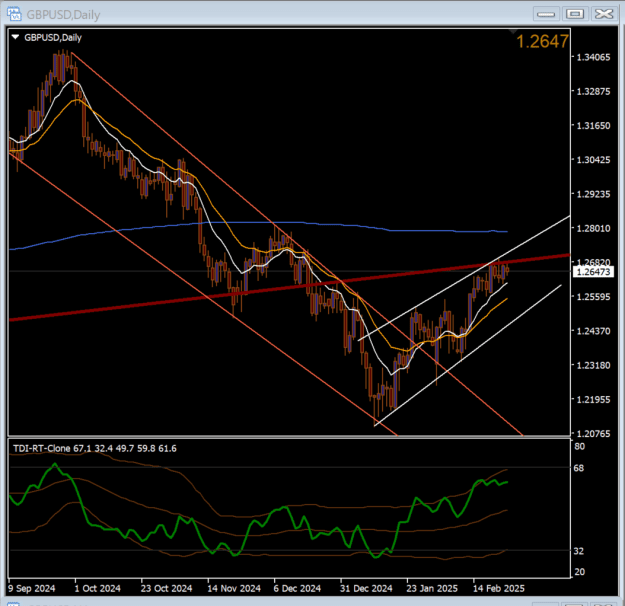625x606 pixels.
Task: Select the thick dark red trendline
Action: point(289,287)
